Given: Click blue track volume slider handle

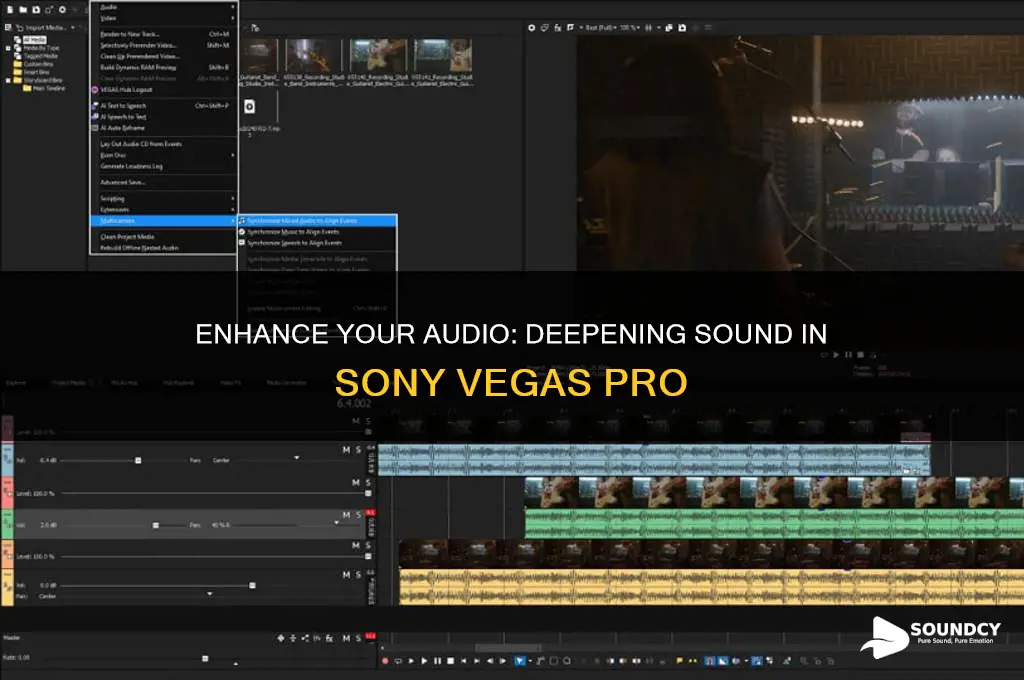Looking at the screenshot, I should (138, 461).
